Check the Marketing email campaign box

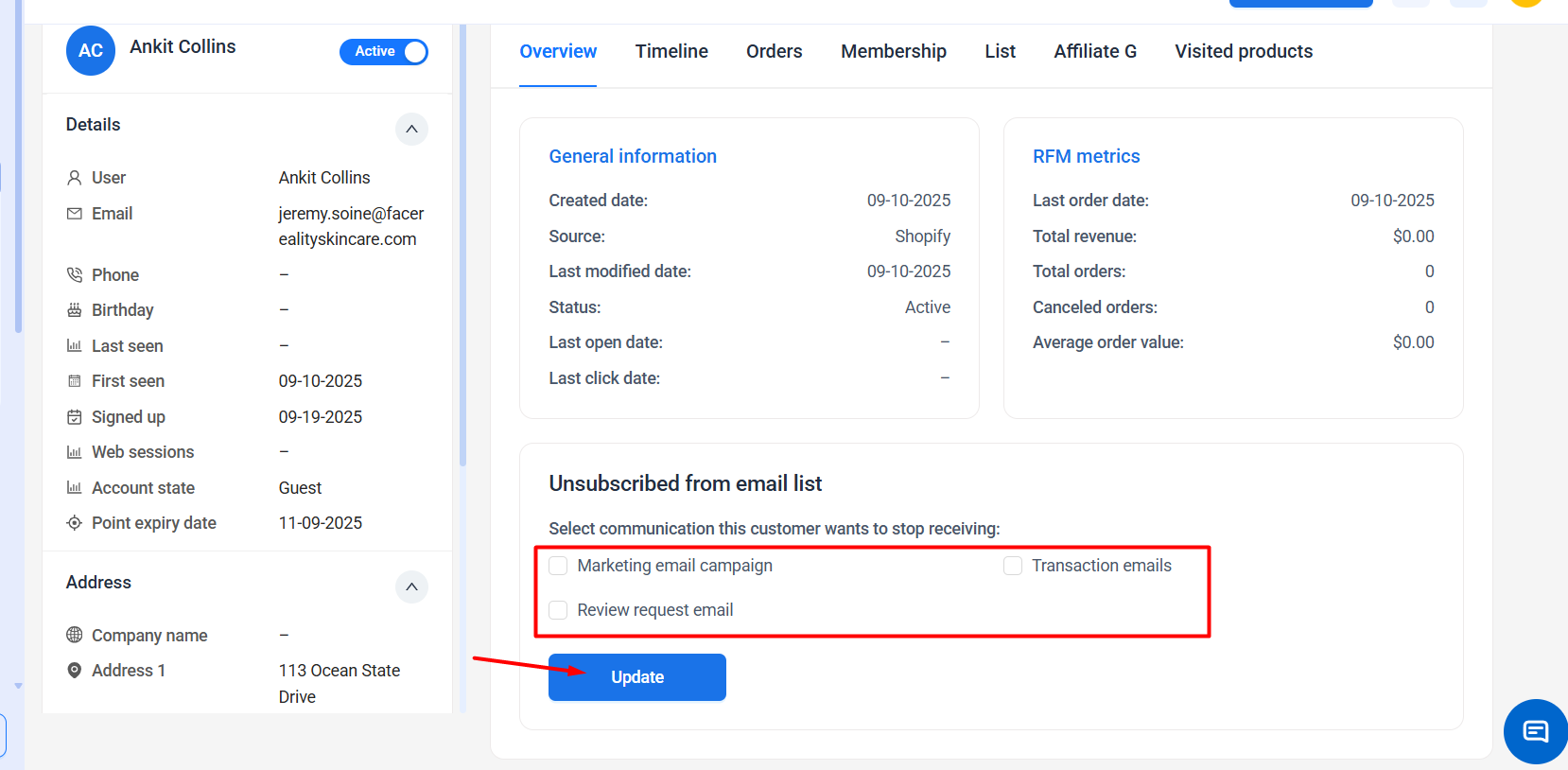(559, 566)
